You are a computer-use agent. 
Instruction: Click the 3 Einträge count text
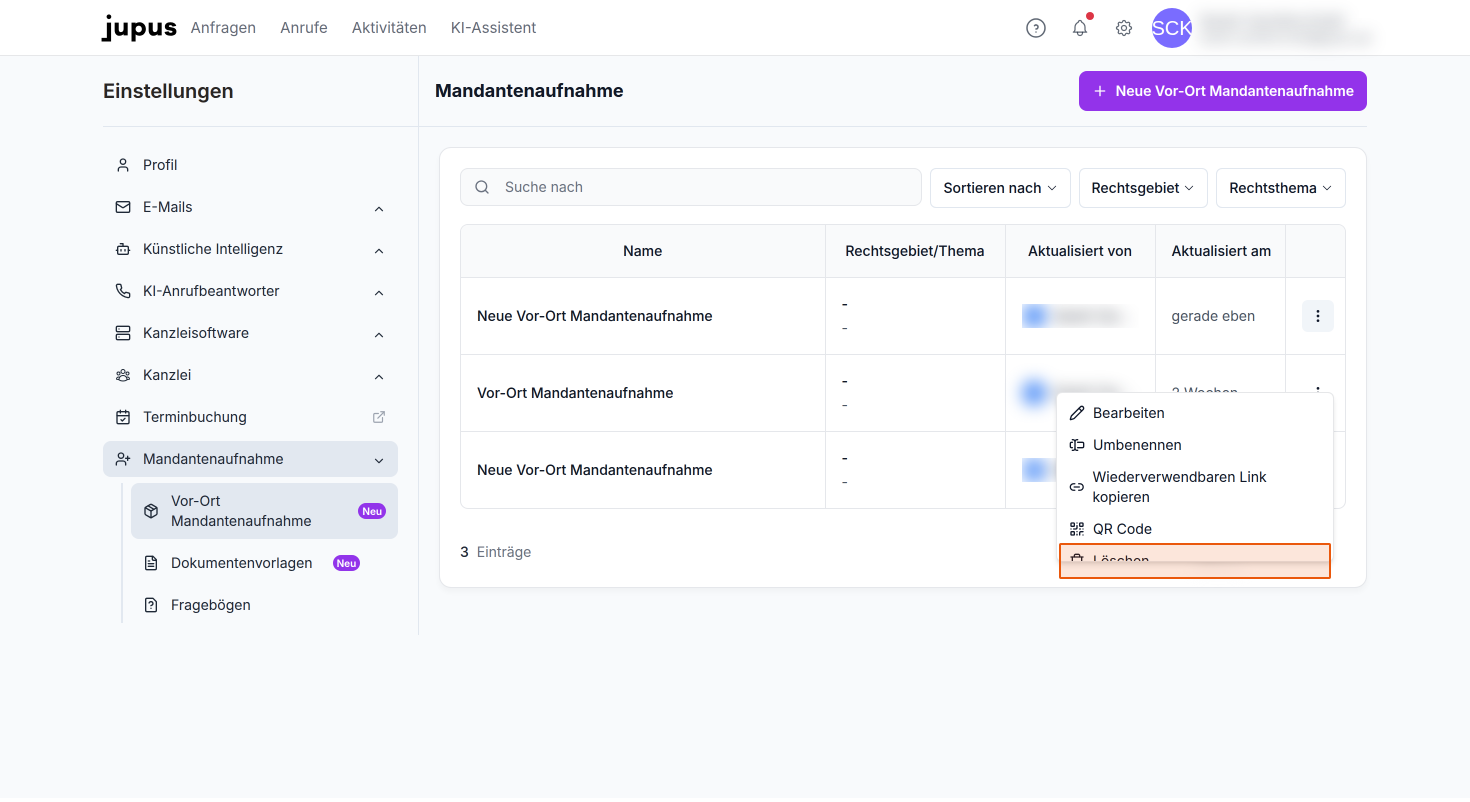496,552
